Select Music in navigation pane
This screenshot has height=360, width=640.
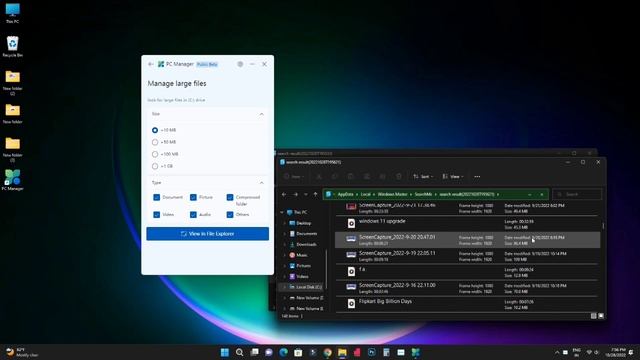[x=302, y=255]
